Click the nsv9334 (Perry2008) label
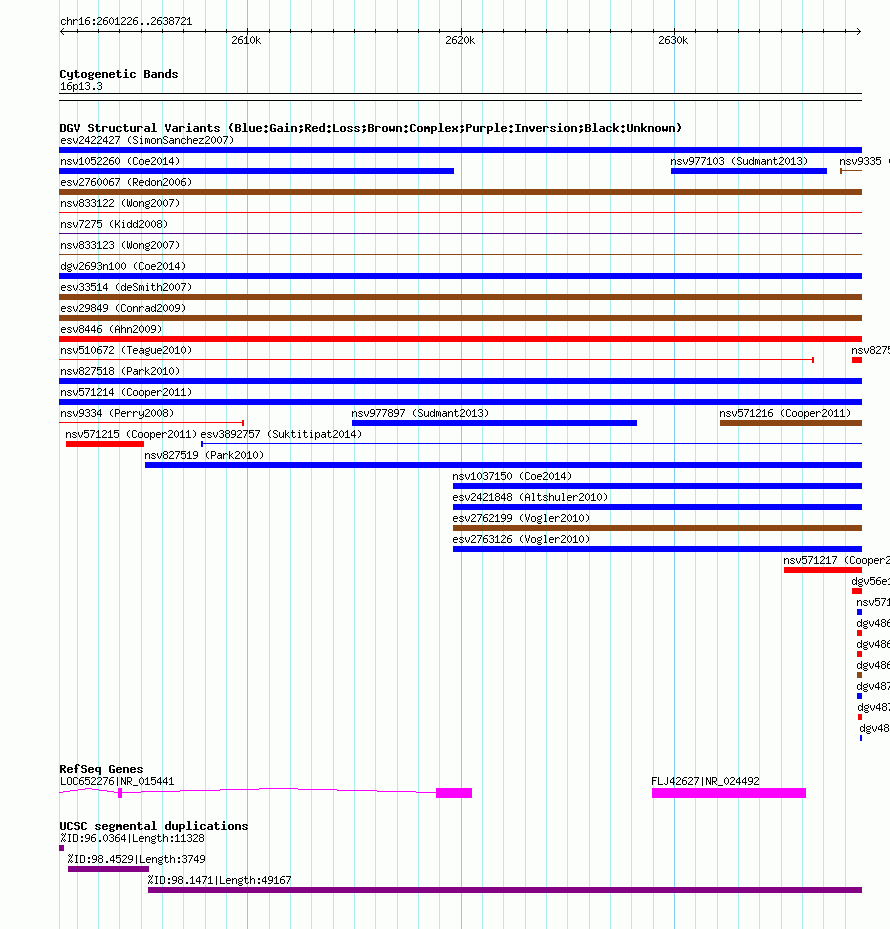890x929 pixels. click(x=117, y=414)
